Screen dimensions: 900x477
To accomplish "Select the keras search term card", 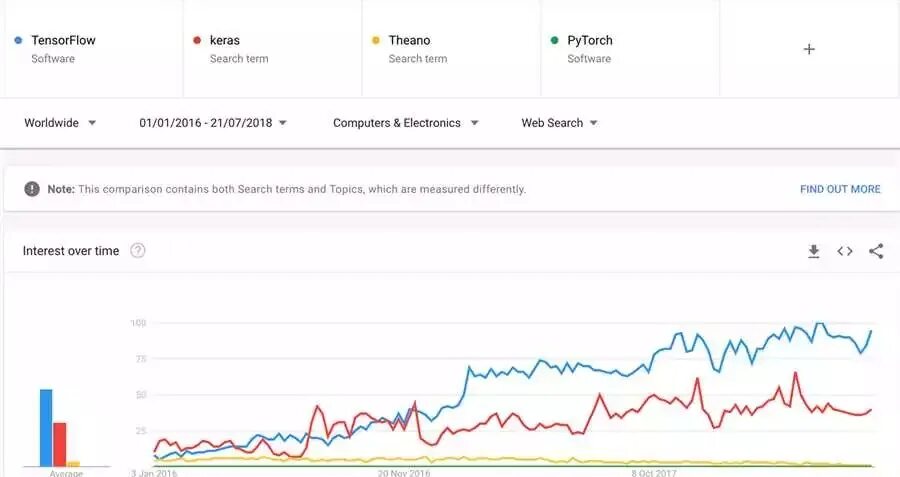I will tap(270, 49).
